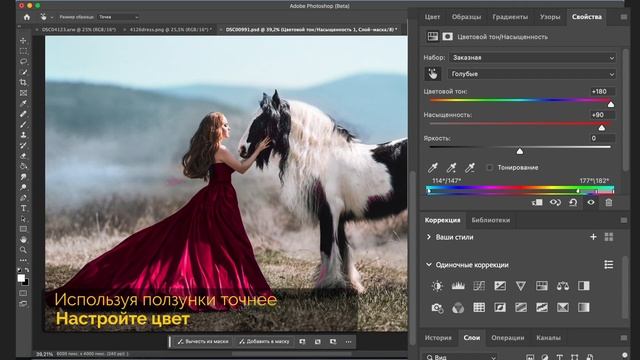Open the 4128dress.png document tab
640x360 pixels.
pyautogui.click(x=171, y=29)
